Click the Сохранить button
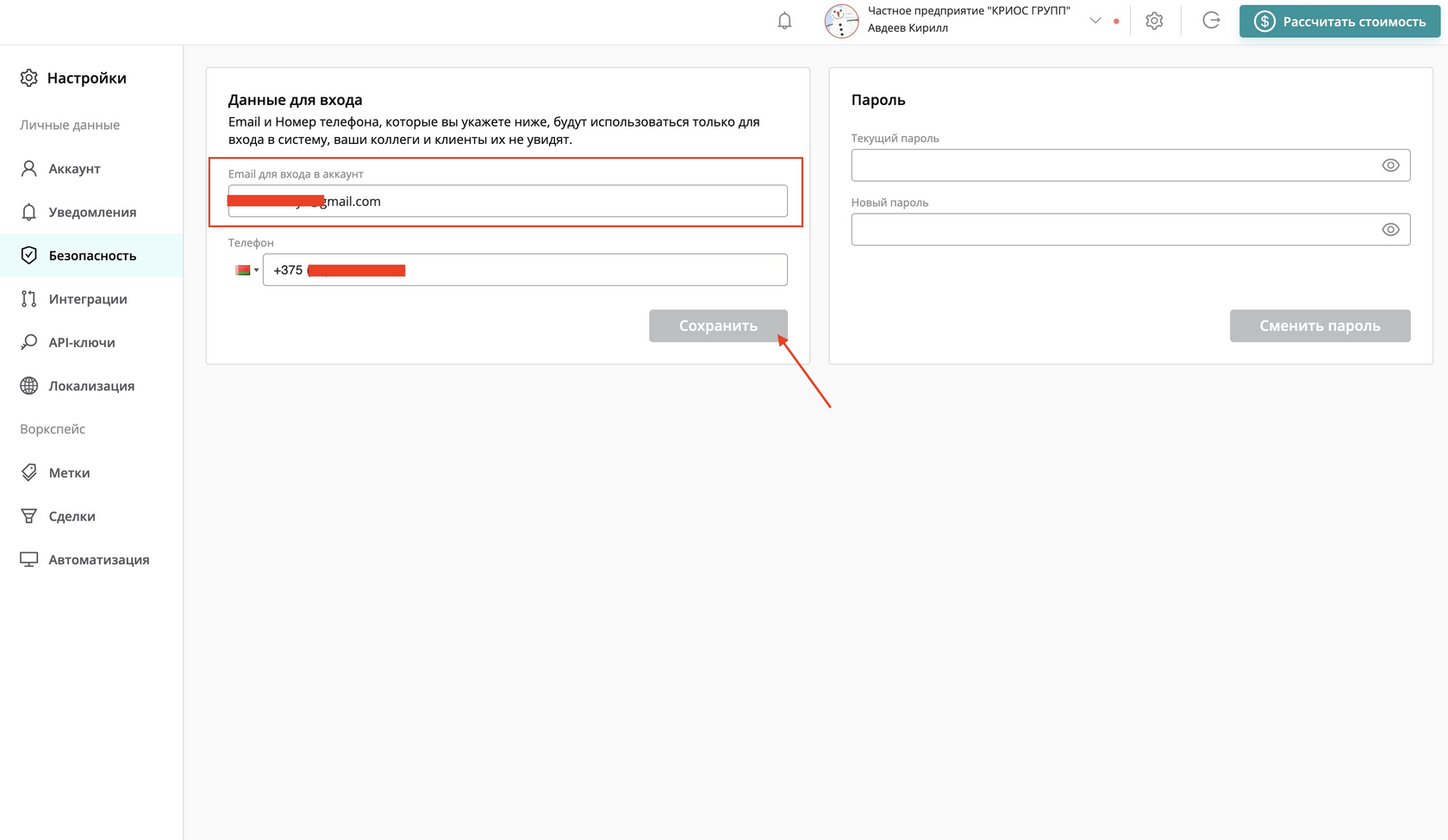Viewport: 1448px width, 840px height. pyautogui.click(x=718, y=326)
